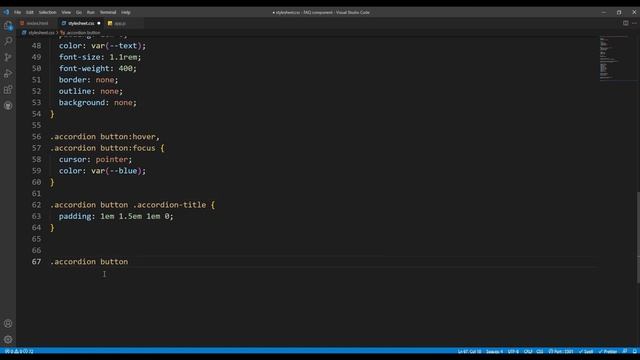This screenshot has height=360, width=640.
Task: Open the Explorer view in activity bar
Action: pos(8,26)
